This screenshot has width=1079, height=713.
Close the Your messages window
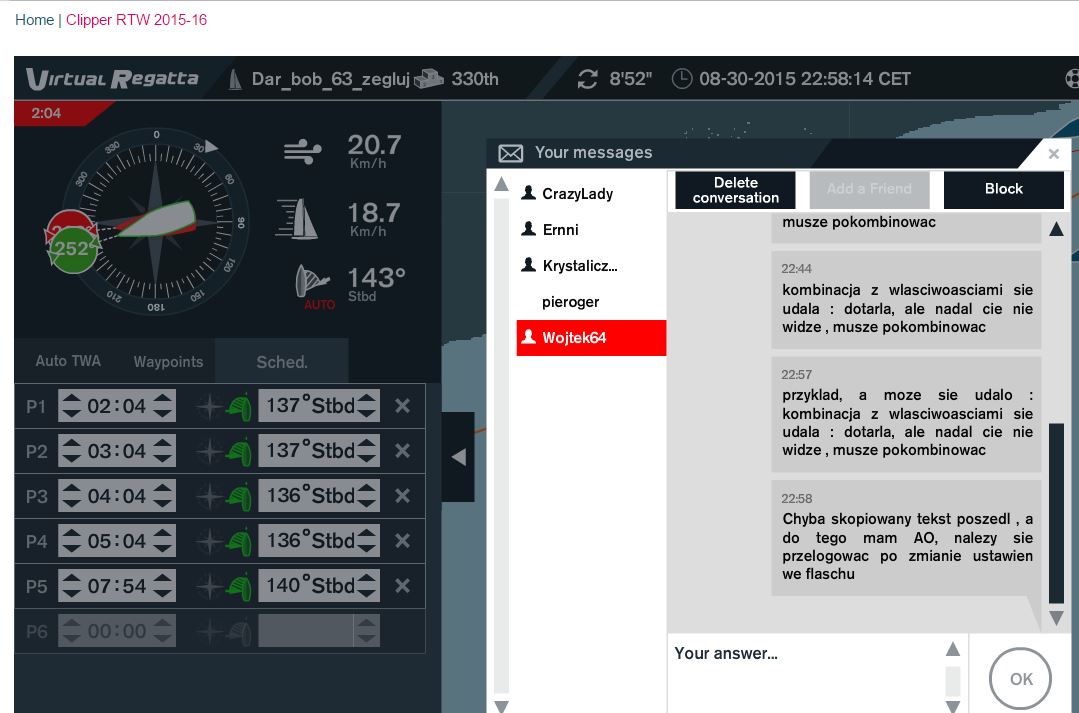click(x=1054, y=154)
